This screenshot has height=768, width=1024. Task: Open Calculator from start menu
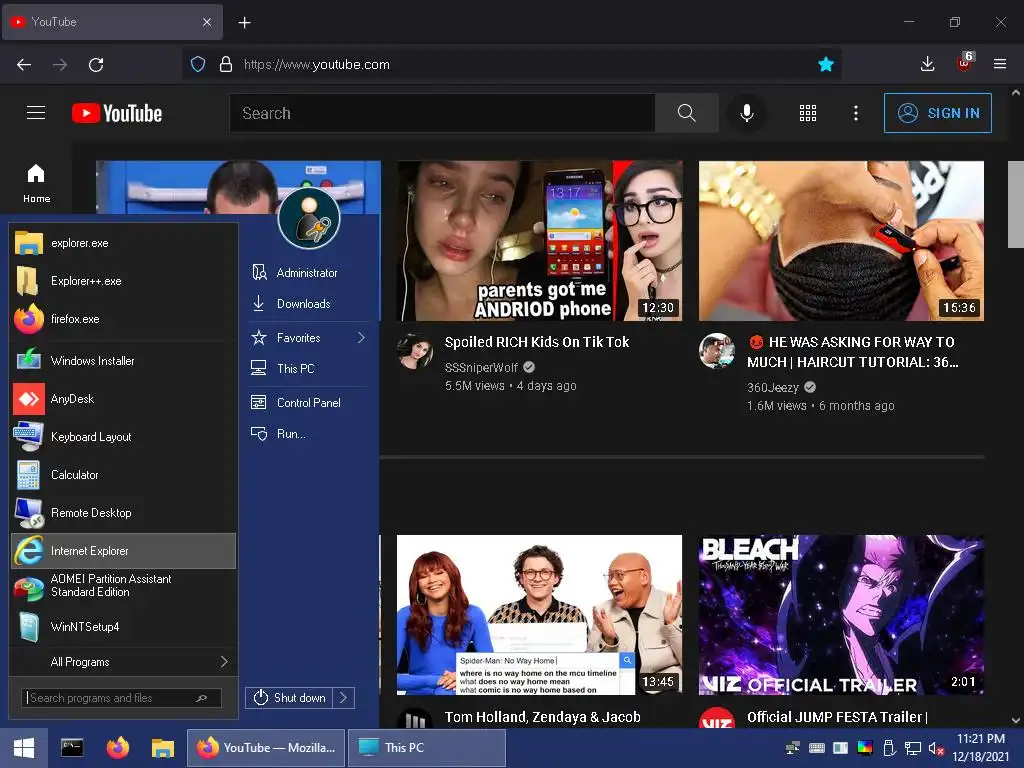(124, 475)
